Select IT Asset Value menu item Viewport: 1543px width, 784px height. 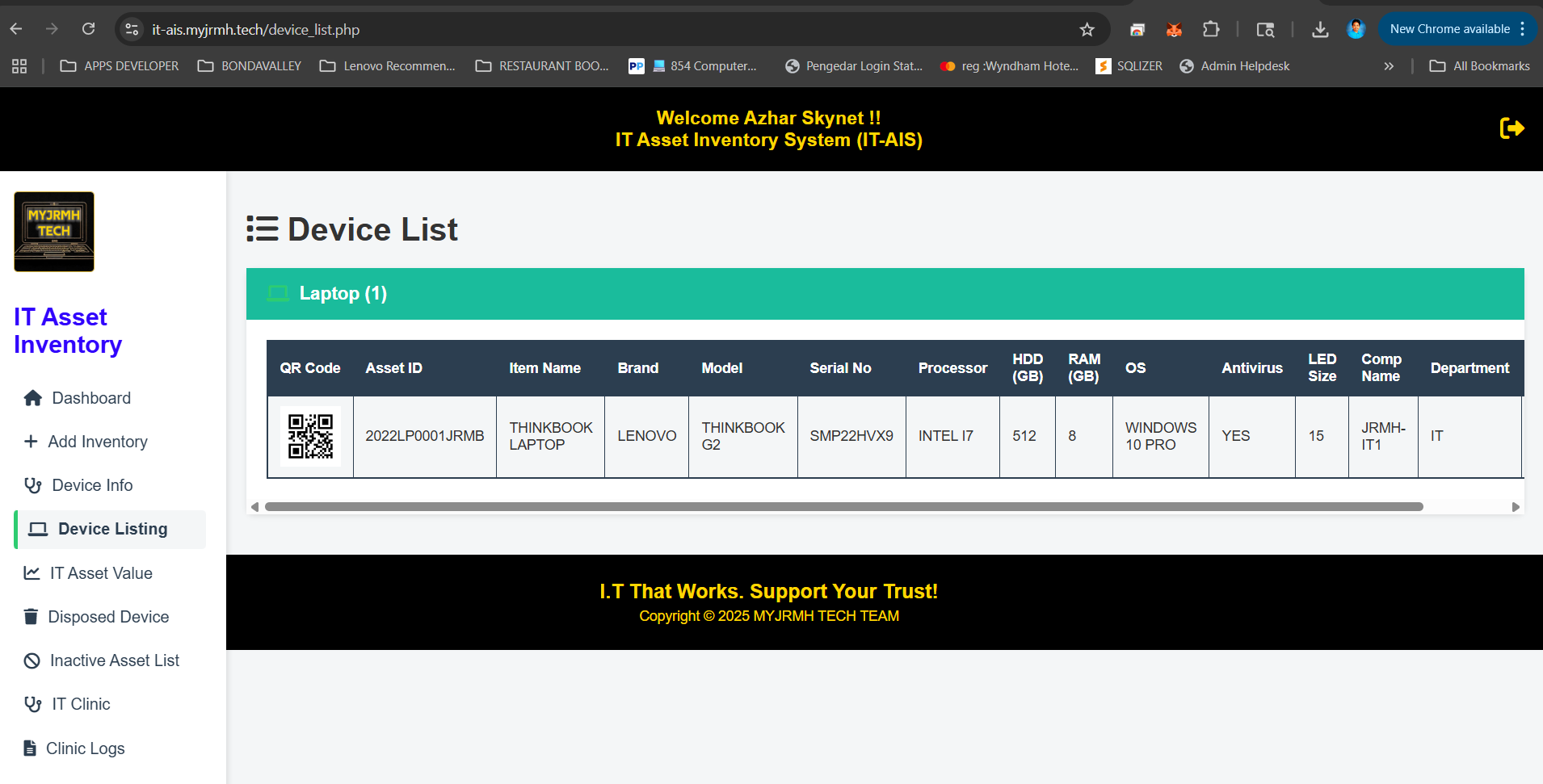[101, 573]
